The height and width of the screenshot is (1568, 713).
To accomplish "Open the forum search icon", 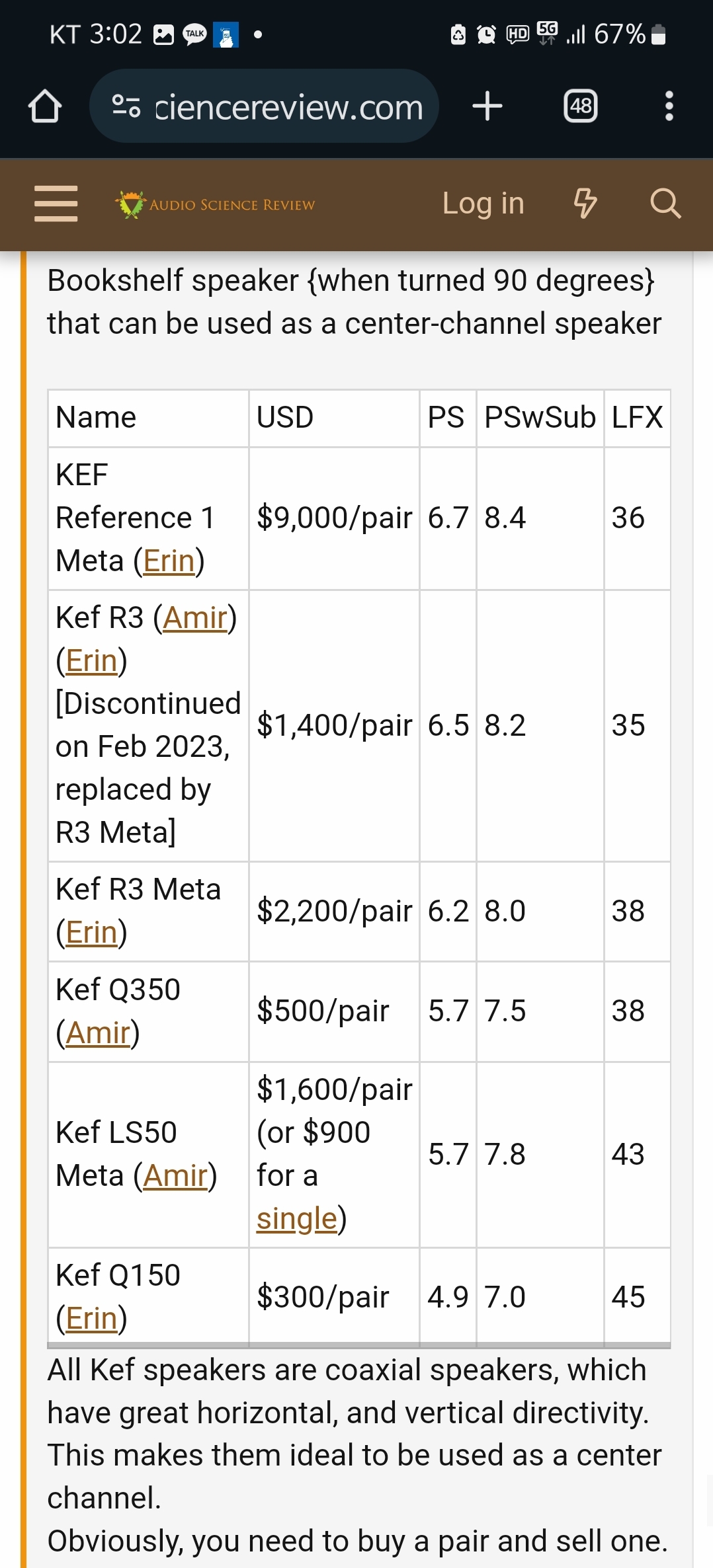I will point(665,204).
